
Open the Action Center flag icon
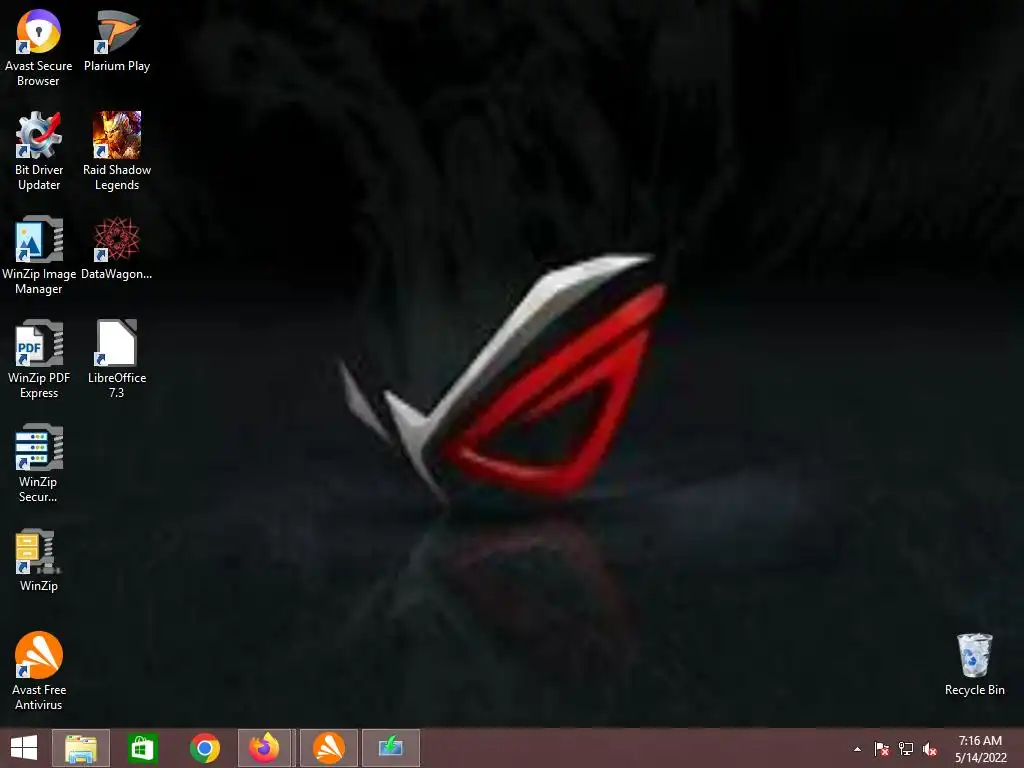(x=882, y=749)
